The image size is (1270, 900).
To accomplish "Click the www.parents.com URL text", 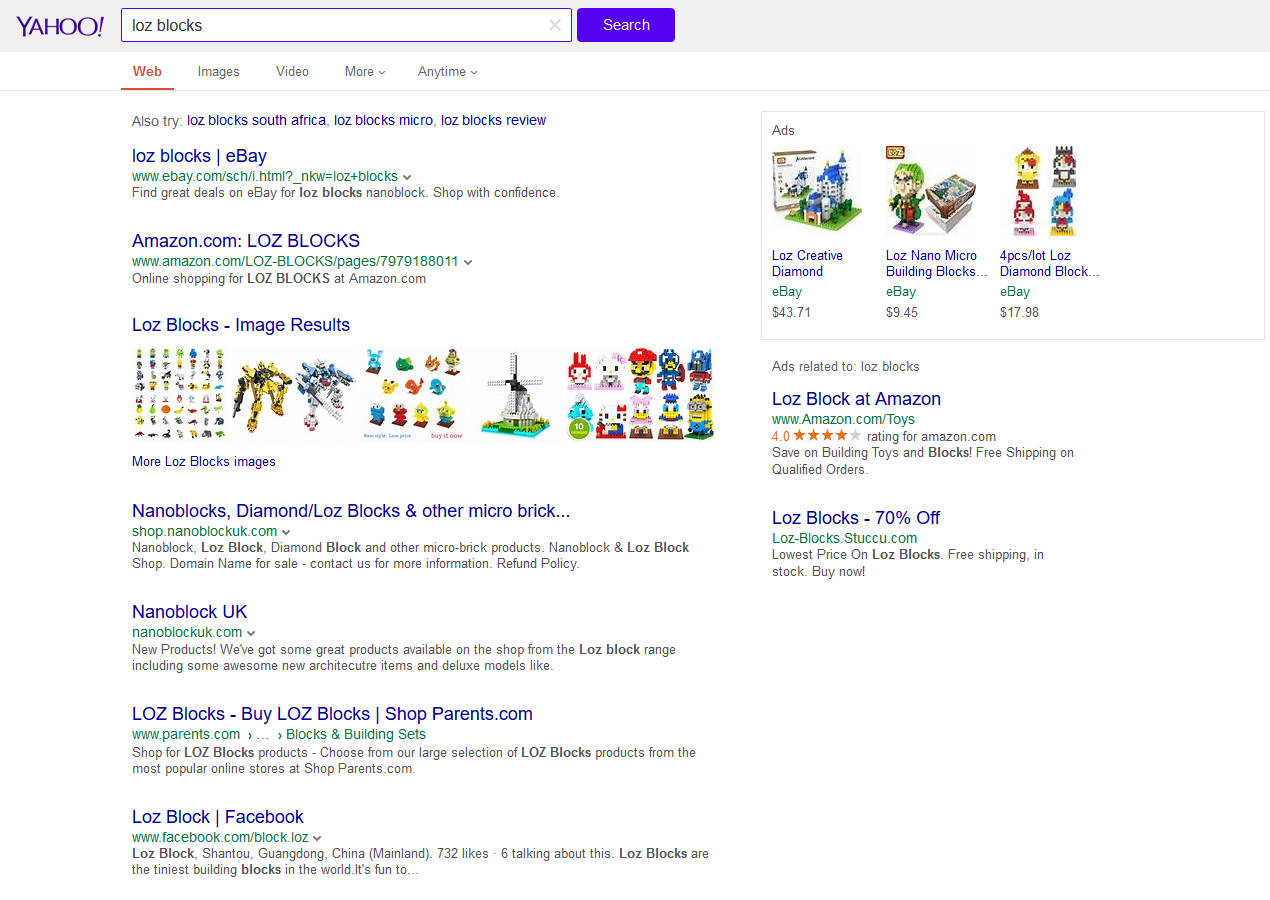I will [186, 734].
